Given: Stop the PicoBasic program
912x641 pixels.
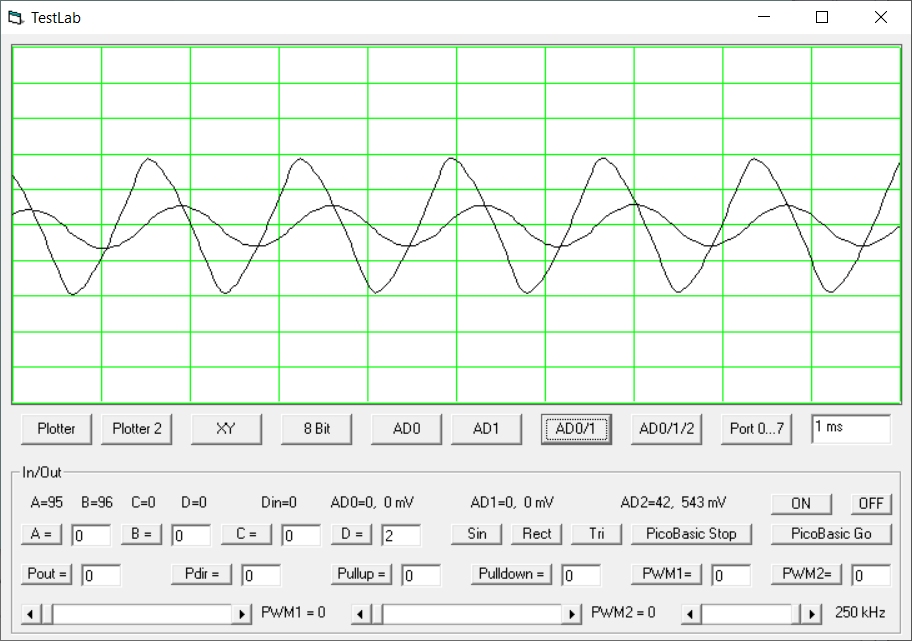Looking at the screenshot, I should pyautogui.click(x=695, y=534).
